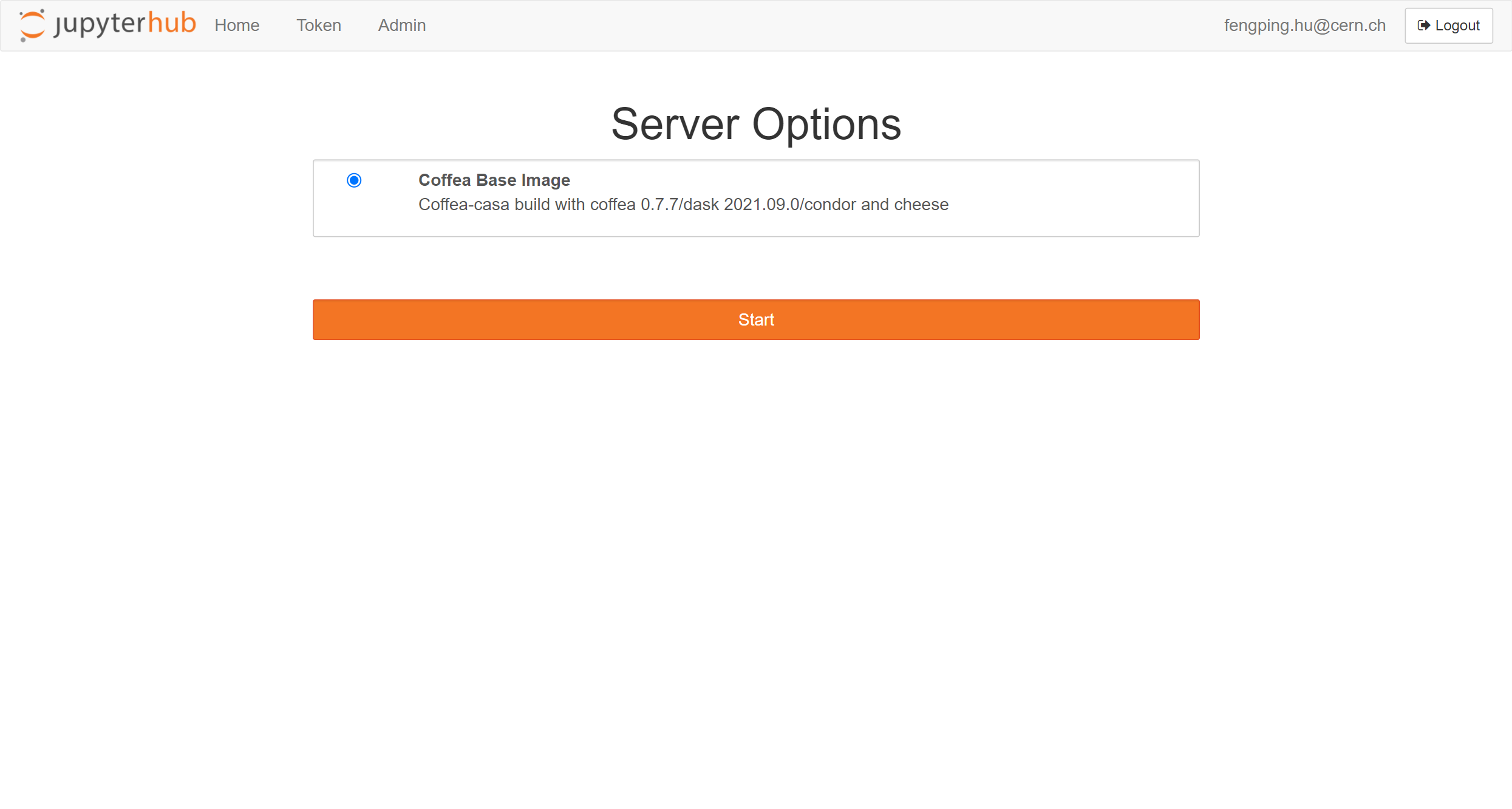Click the gray 'jupyter' part of the logo
The width and height of the screenshot is (1512, 809).
click(x=100, y=24)
